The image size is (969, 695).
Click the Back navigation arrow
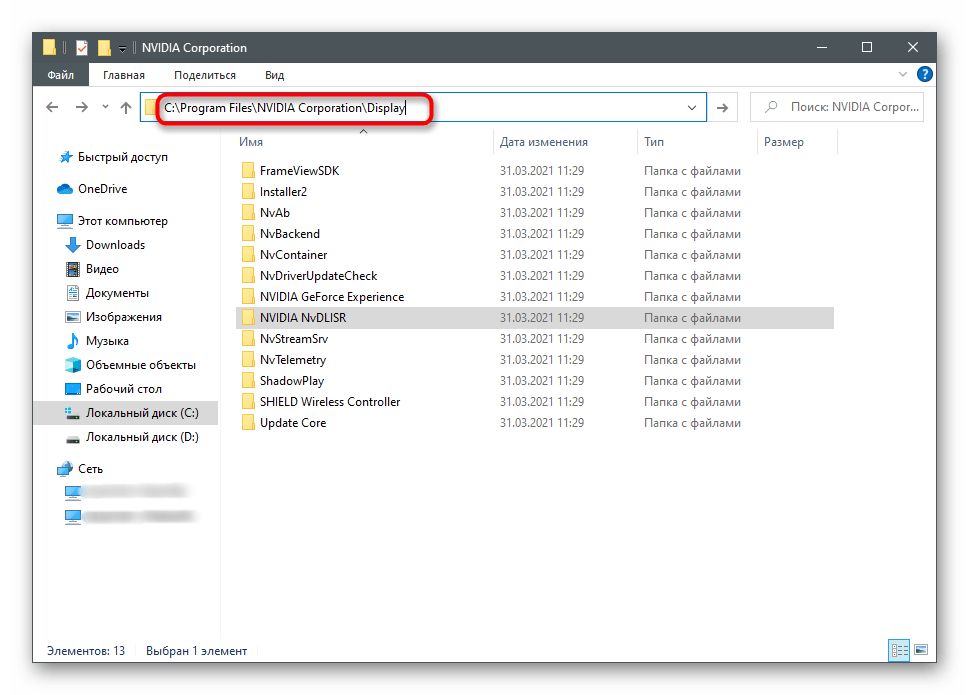[x=53, y=107]
